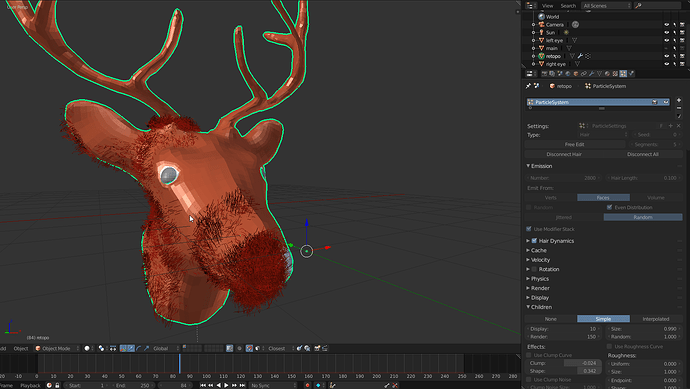Enable Use Roughness Curve checkbox
690x389 pixels.
609,346
